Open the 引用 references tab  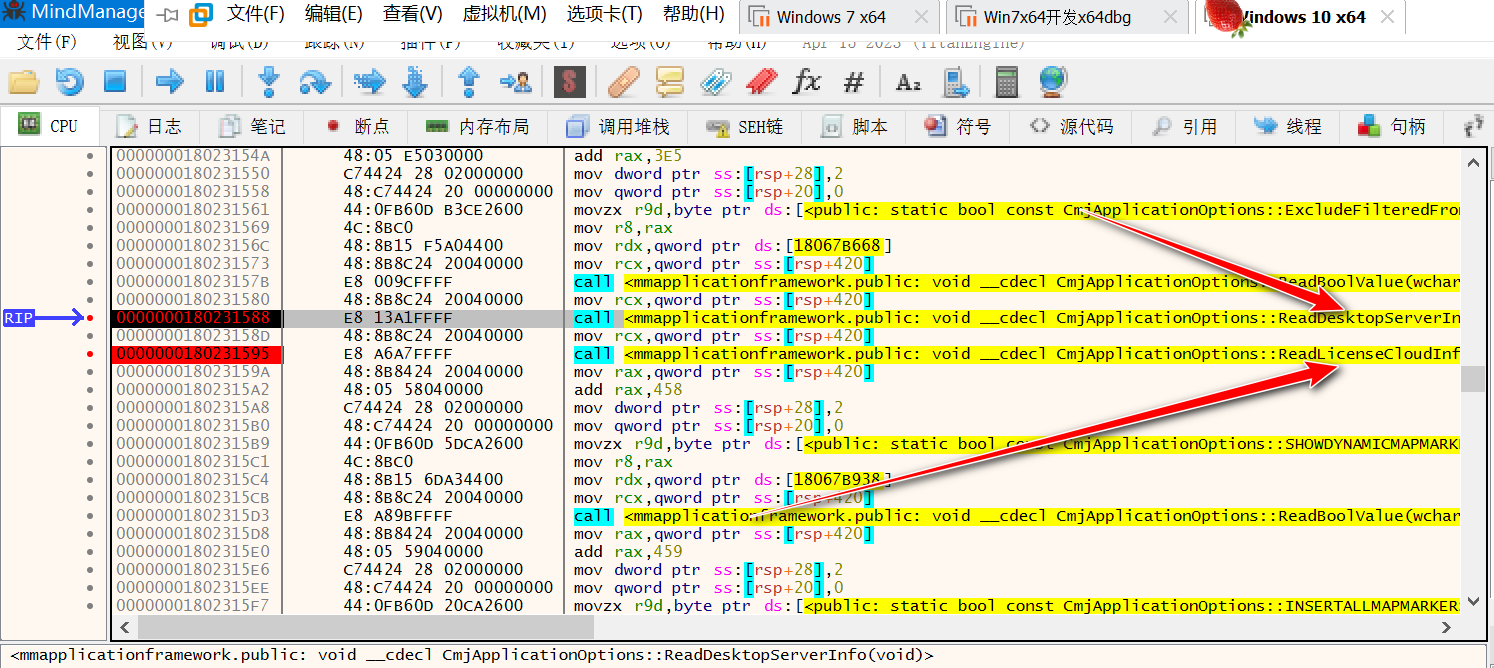coord(1185,126)
